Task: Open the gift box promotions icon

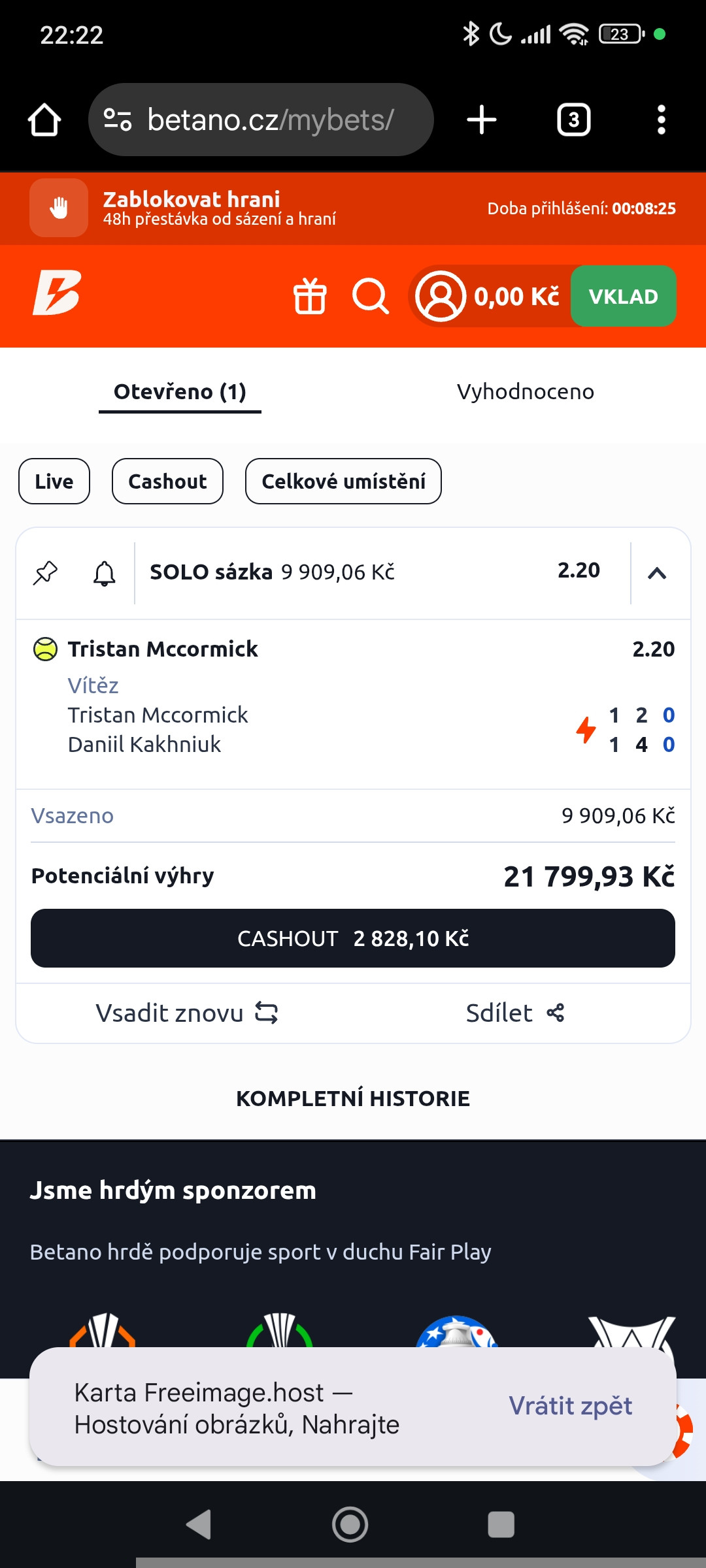Action: click(x=310, y=297)
